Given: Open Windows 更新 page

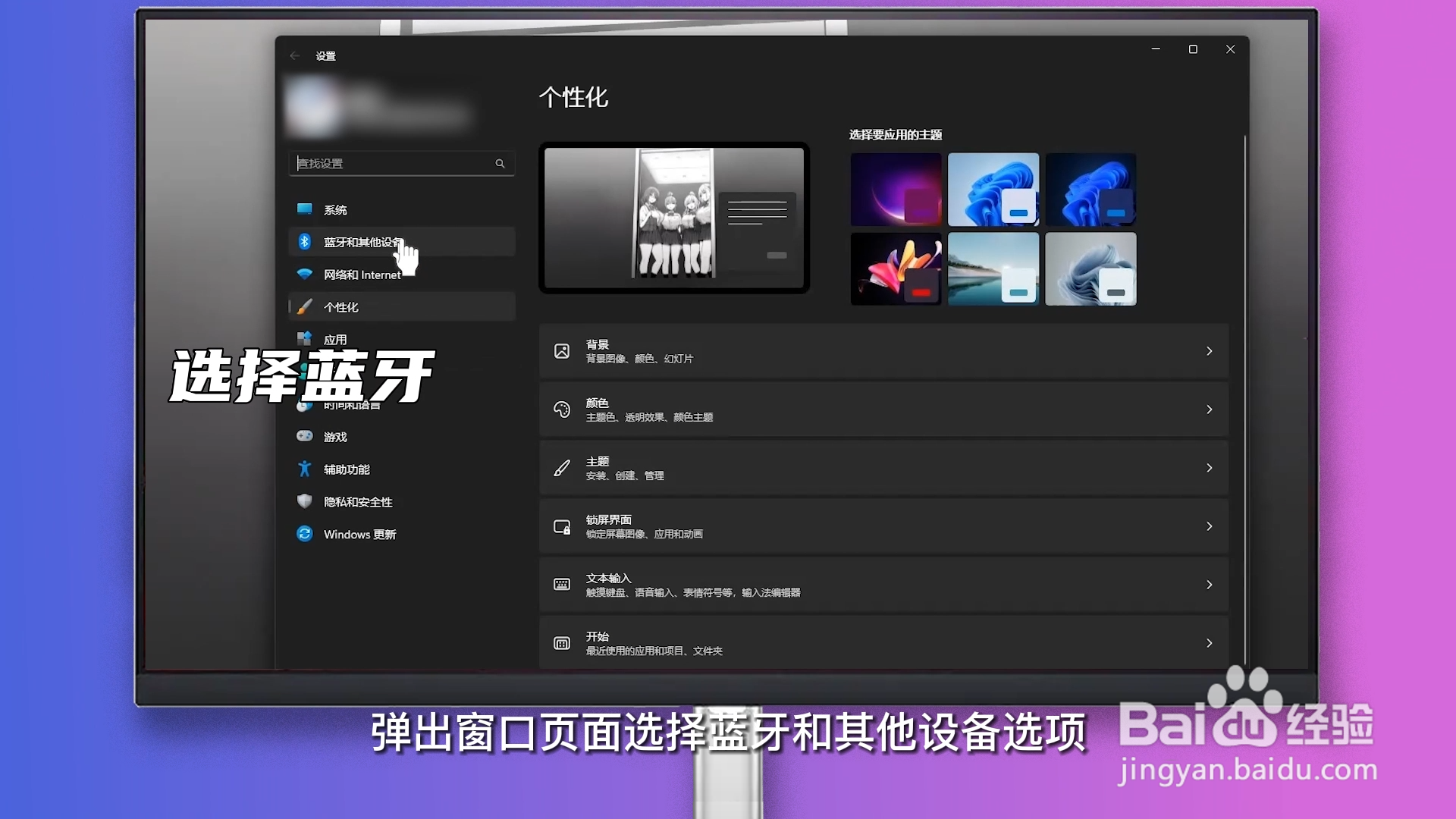Looking at the screenshot, I should click(x=402, y=535).
